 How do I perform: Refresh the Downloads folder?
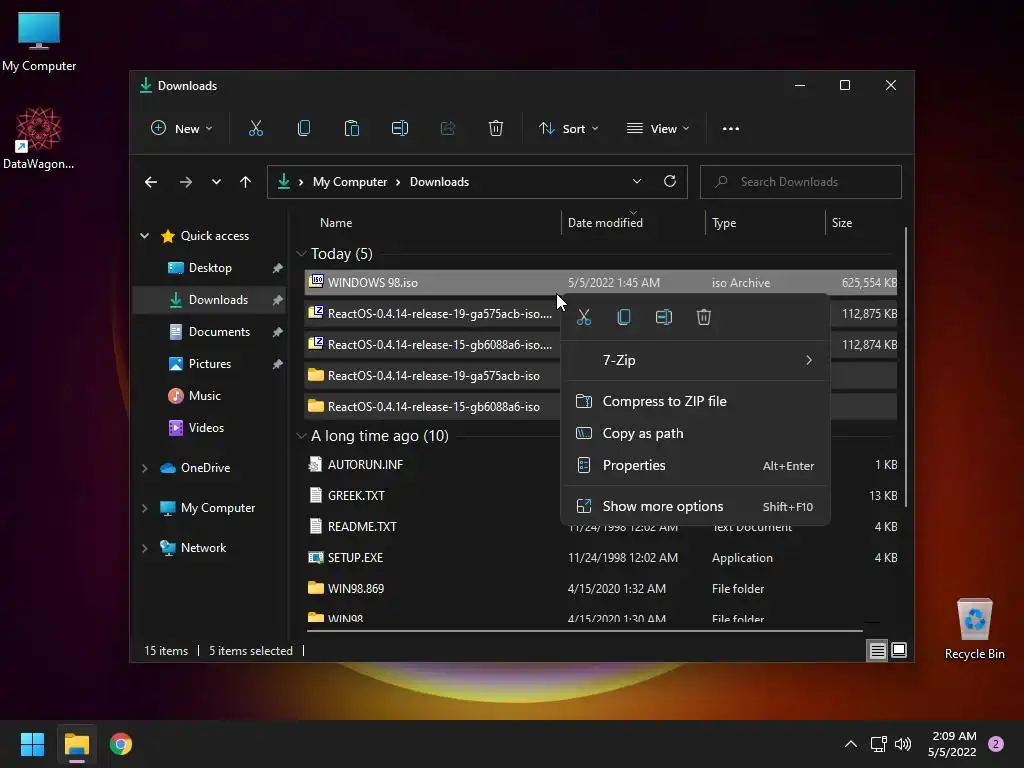tap(670, 182)
